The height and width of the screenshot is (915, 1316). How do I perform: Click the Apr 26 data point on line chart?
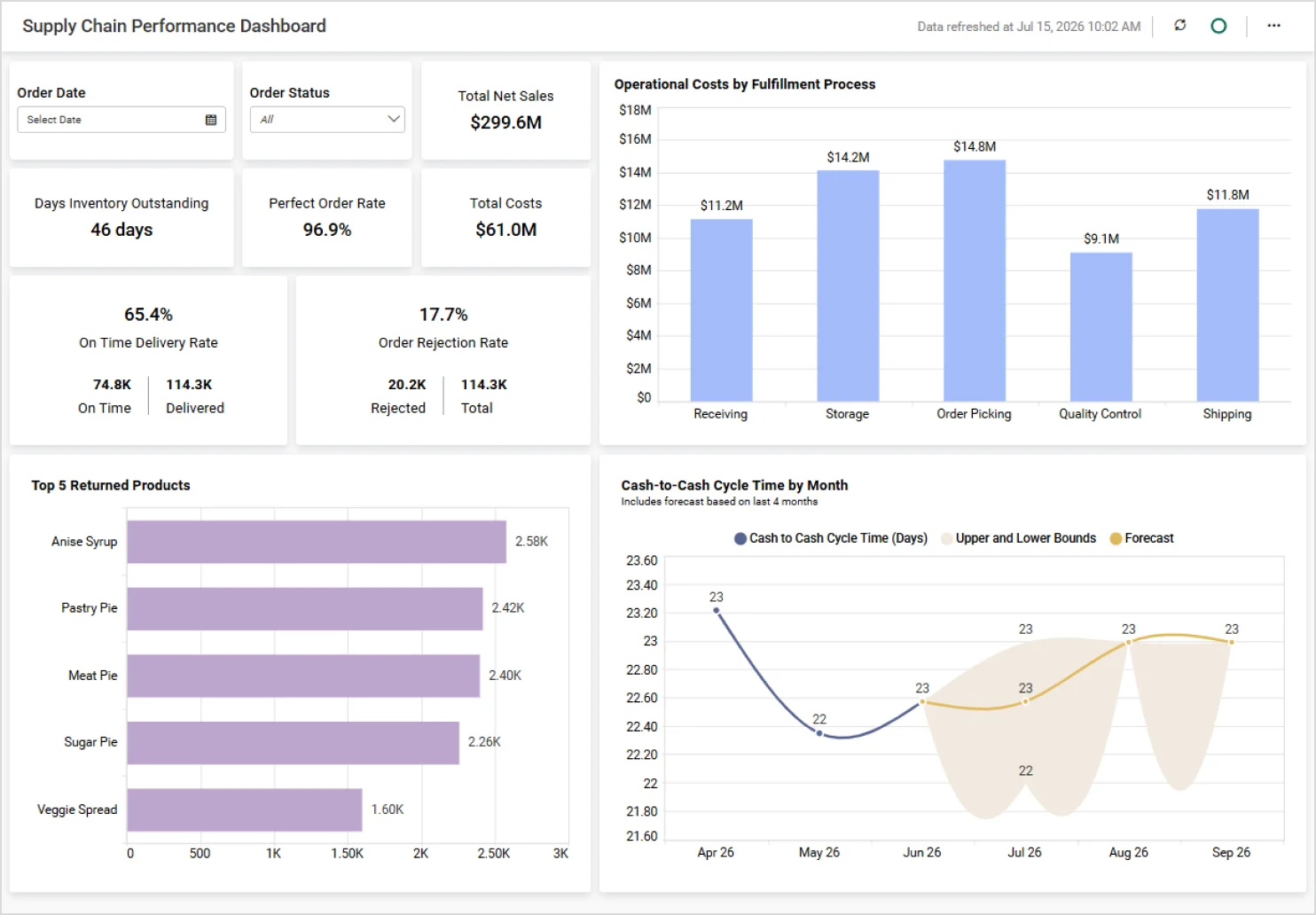[x=717, y=610]
